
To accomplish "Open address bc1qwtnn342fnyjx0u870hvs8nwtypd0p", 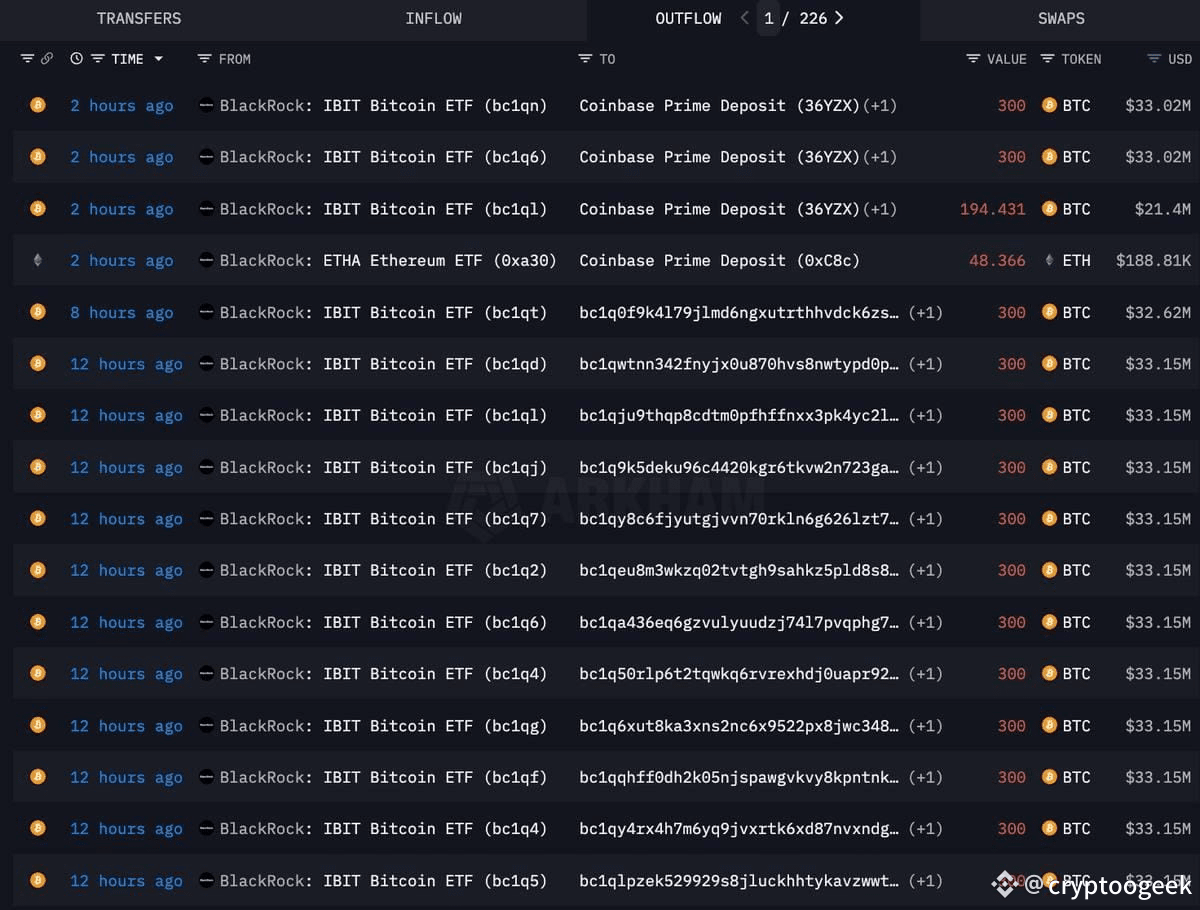I will point(739,364).
